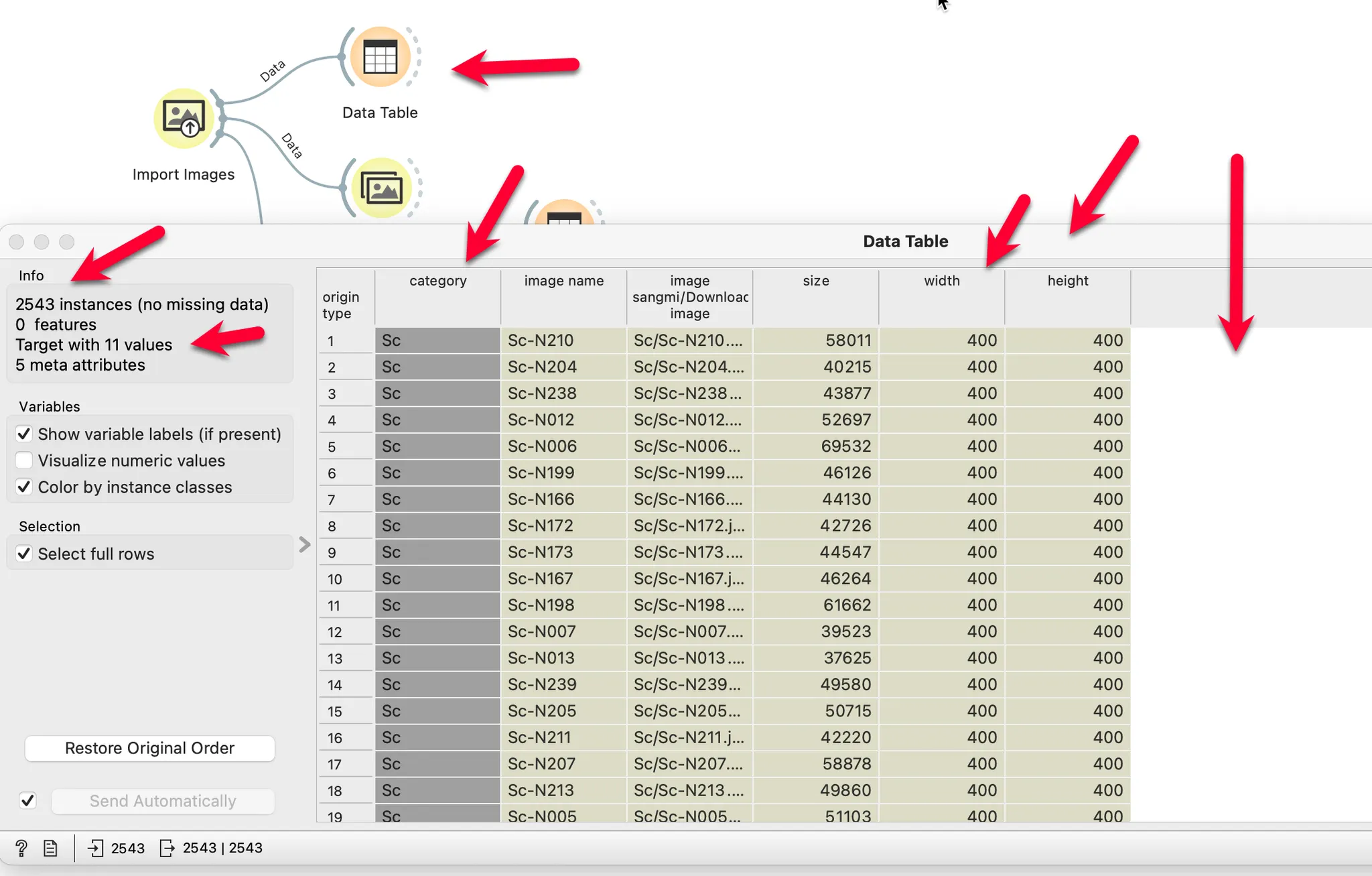Collapse the left control panel chevron

(305, 544)
